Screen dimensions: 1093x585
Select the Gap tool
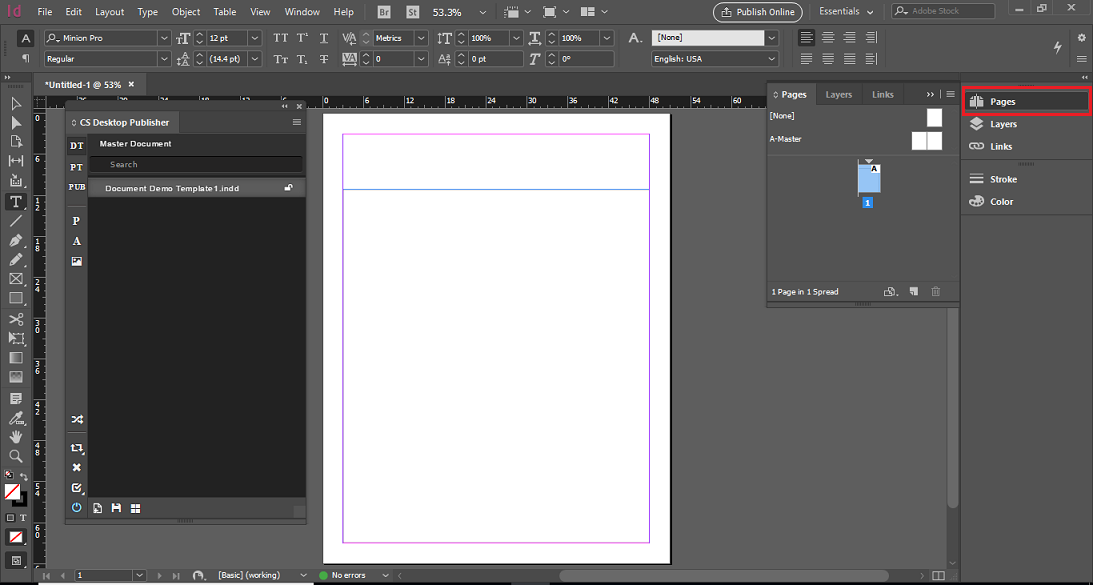coord(16,161)
